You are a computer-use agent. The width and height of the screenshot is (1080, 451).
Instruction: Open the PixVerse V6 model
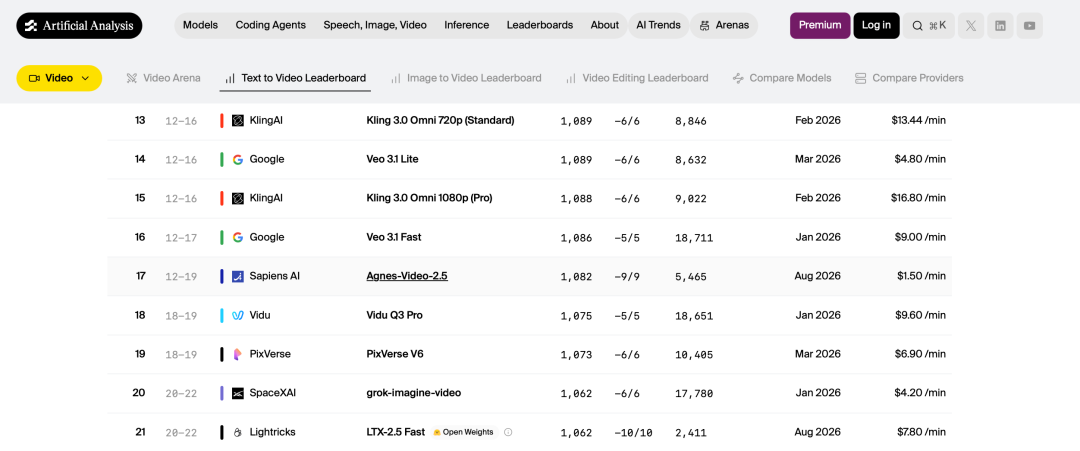pos(395,354)
